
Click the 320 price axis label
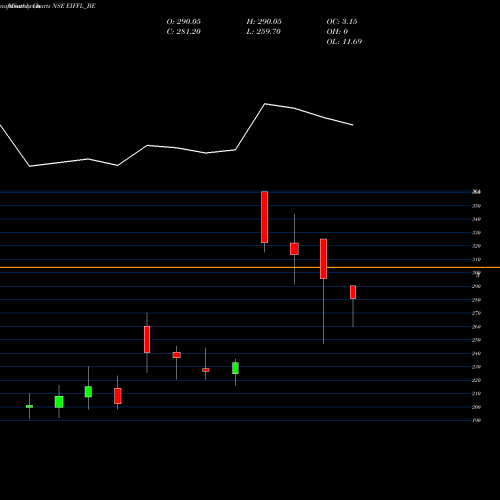coord(476,246)
